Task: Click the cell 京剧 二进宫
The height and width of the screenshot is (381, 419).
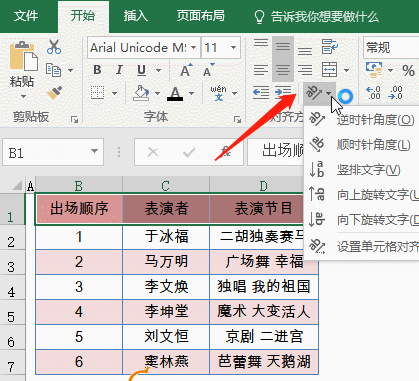Action: pyautogui.click(x=264, y=337)
